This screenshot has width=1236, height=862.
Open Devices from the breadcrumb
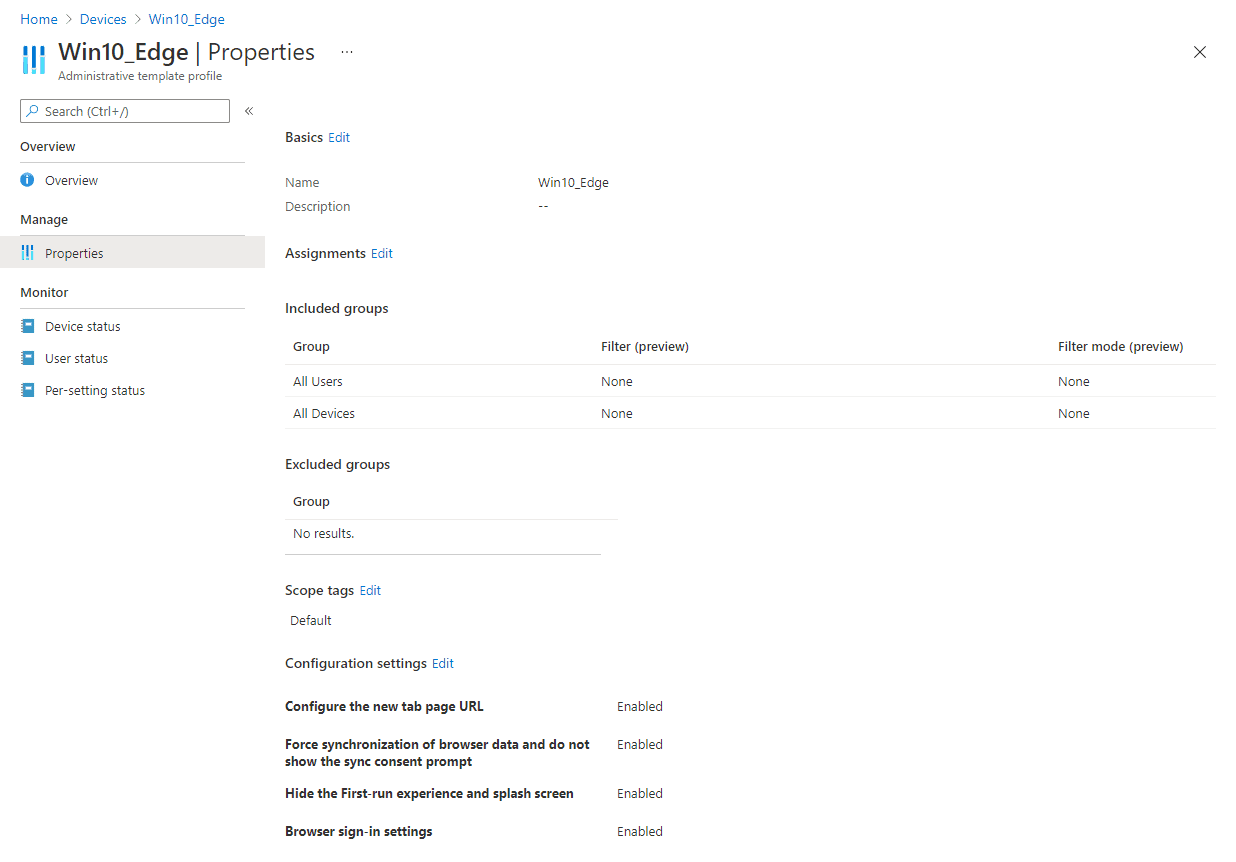coord(103,18)
